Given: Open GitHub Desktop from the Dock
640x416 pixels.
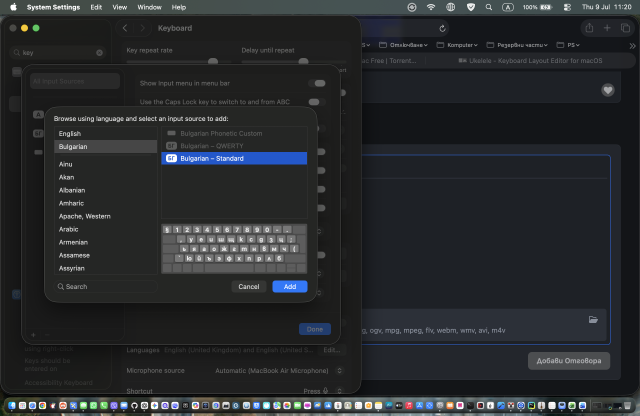Looking at the screenshot, I should pyautogui.click(x=134, y=405).
